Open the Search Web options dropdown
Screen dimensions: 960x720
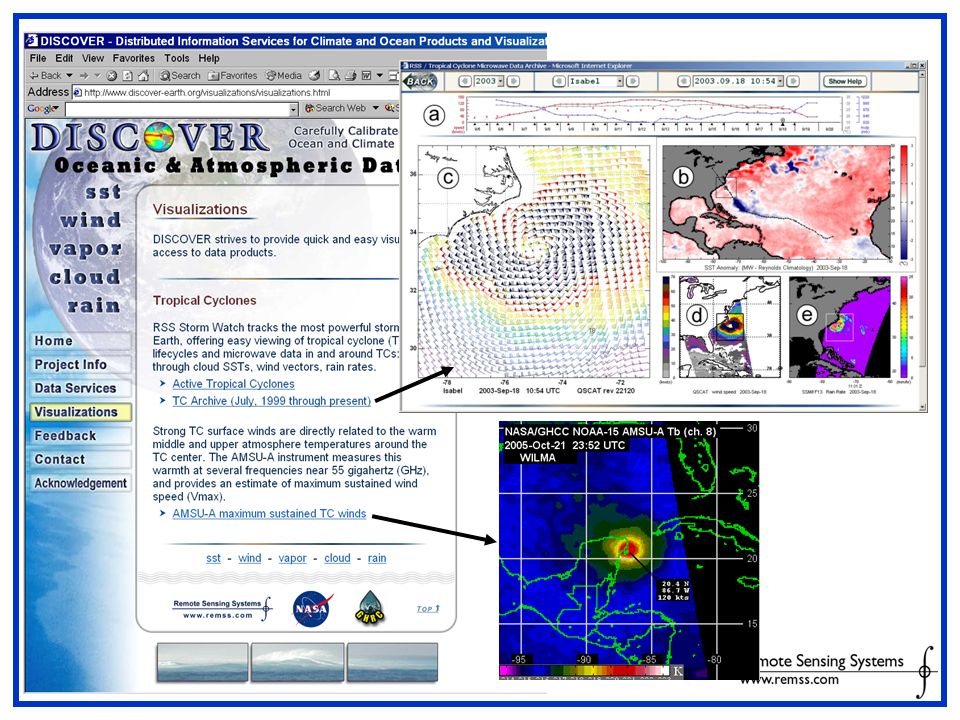point(375,108)
